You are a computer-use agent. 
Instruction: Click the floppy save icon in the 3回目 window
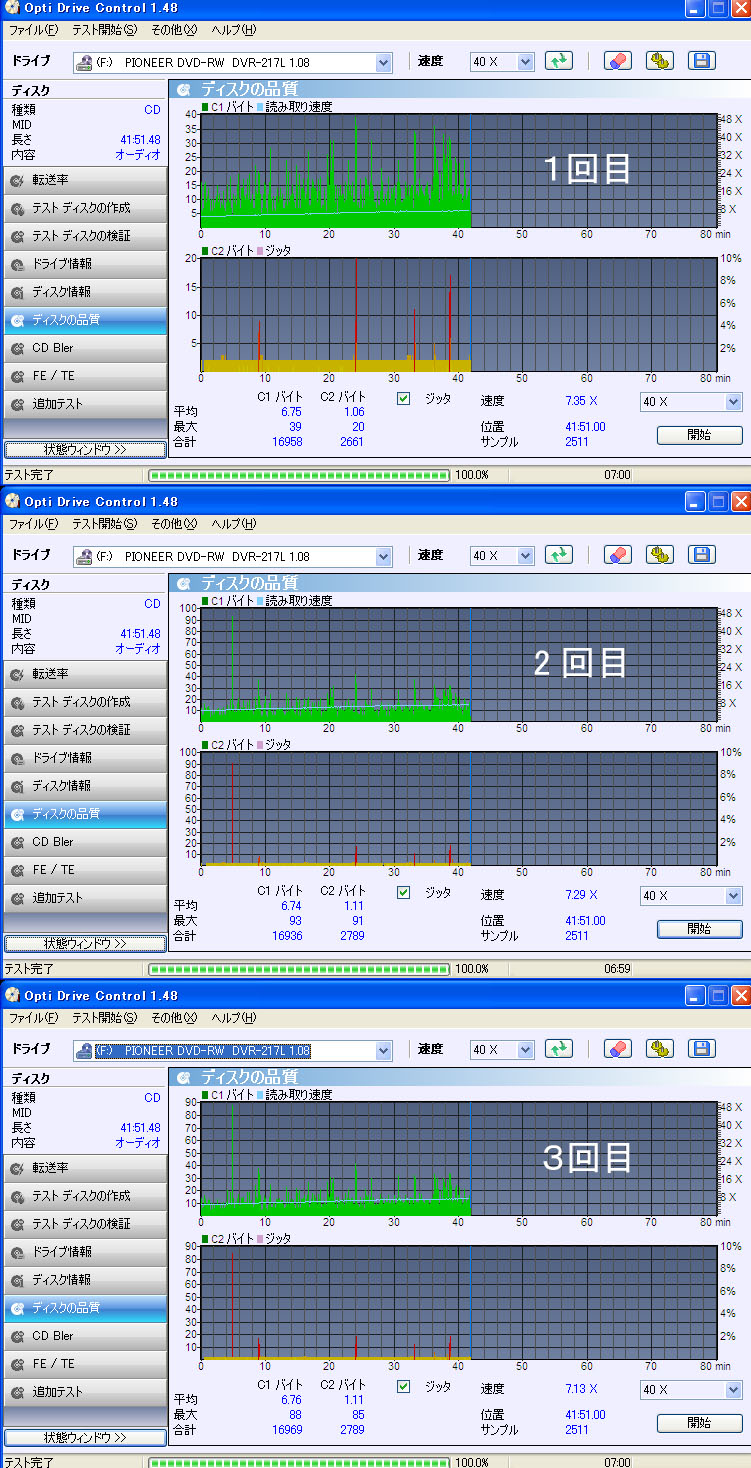tap(703, 1049)
